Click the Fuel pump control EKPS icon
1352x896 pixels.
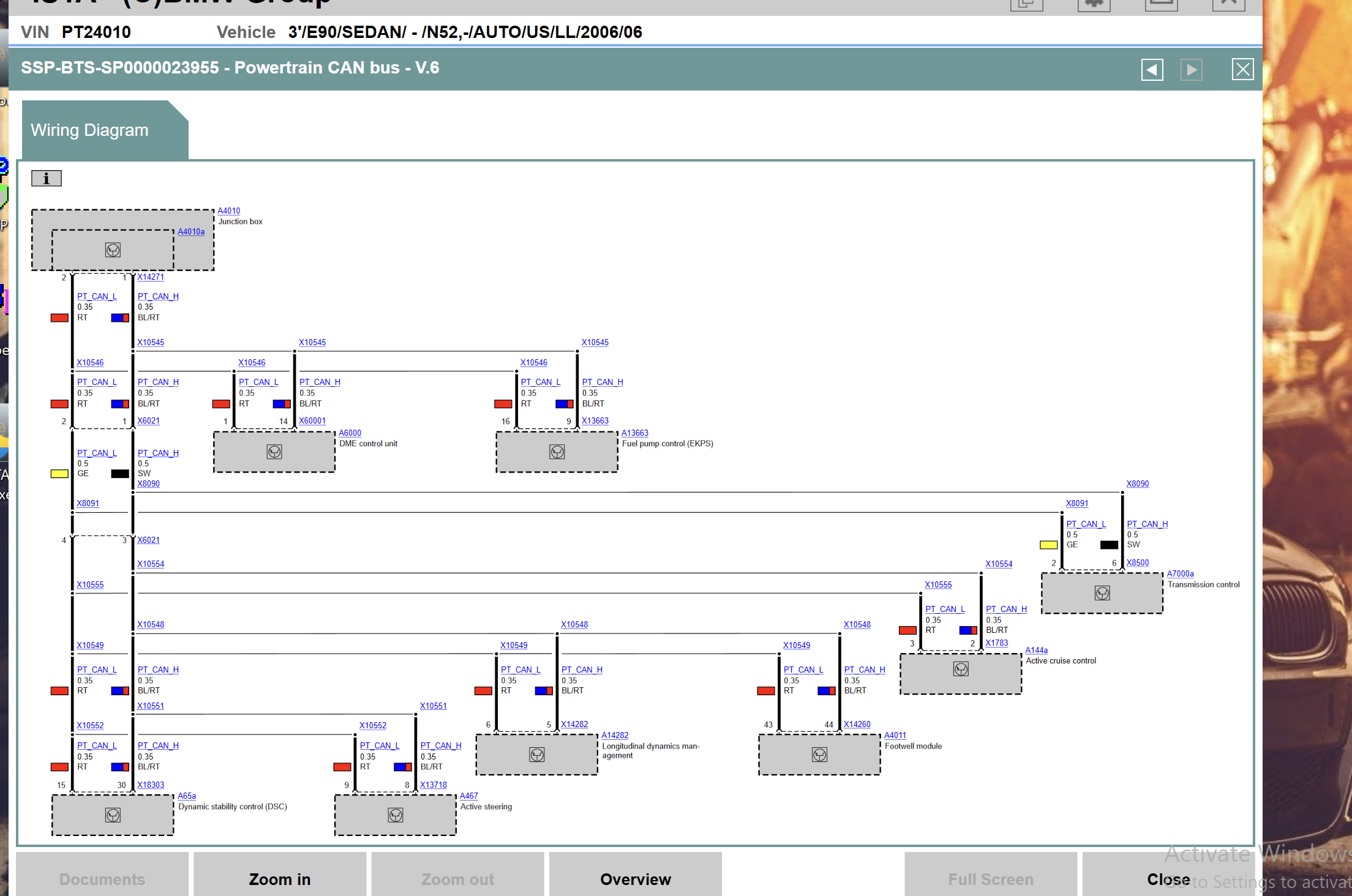tap(557, 452)
